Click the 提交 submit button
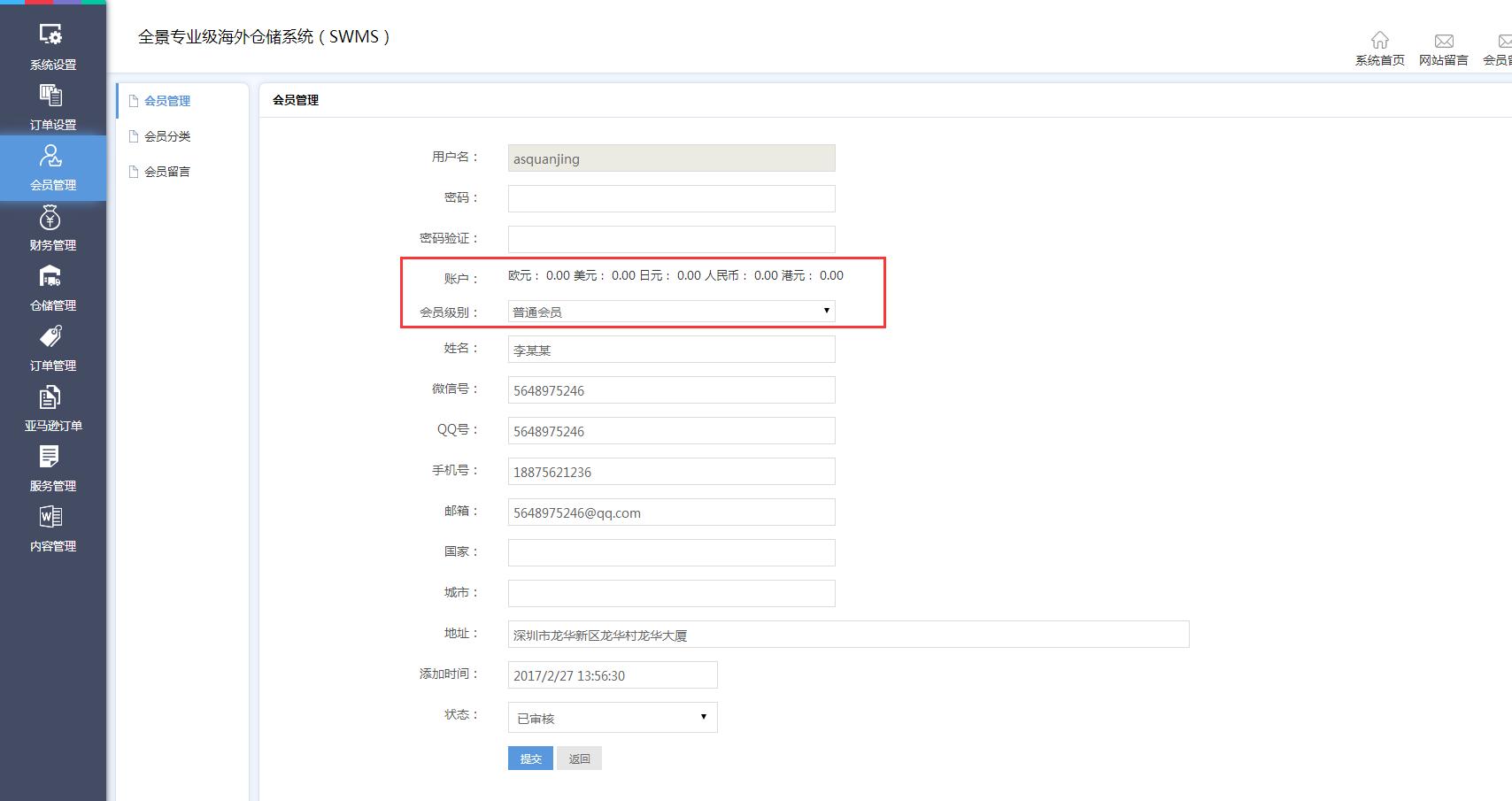The image size is (1512, 801). [x=529, y=758]
